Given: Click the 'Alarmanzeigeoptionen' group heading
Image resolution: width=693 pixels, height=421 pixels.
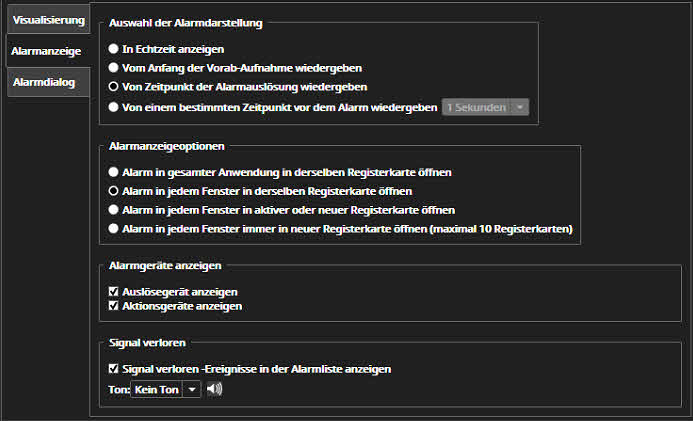Looking at the screenshot, I should point(165,145).
